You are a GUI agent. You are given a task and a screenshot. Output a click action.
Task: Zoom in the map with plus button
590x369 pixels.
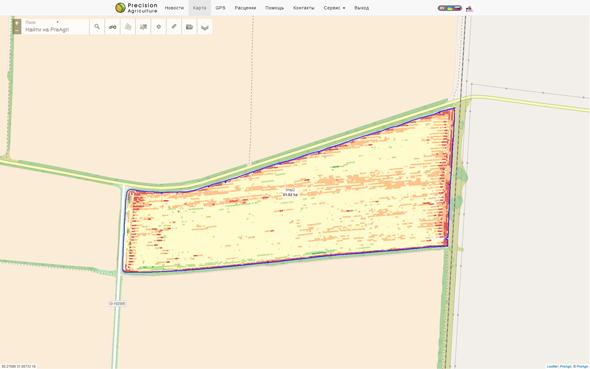click(17, 23)
